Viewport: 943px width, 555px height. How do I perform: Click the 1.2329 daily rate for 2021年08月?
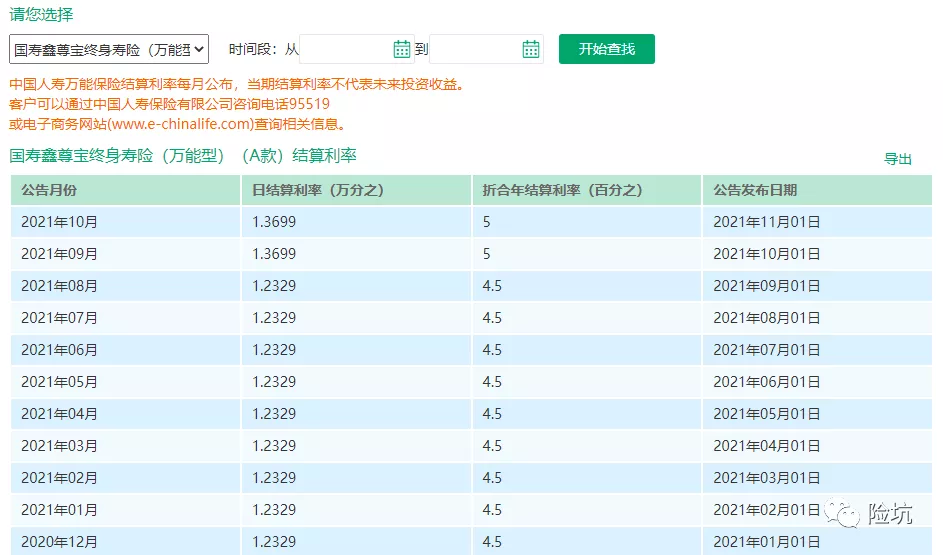(356, 286)
